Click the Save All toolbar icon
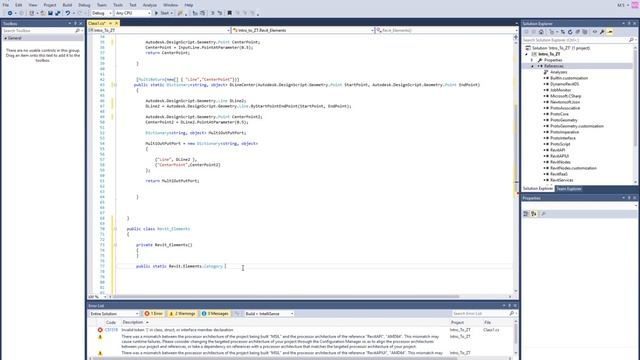This screenshot has height=360, width=640. tap(58, 13)
